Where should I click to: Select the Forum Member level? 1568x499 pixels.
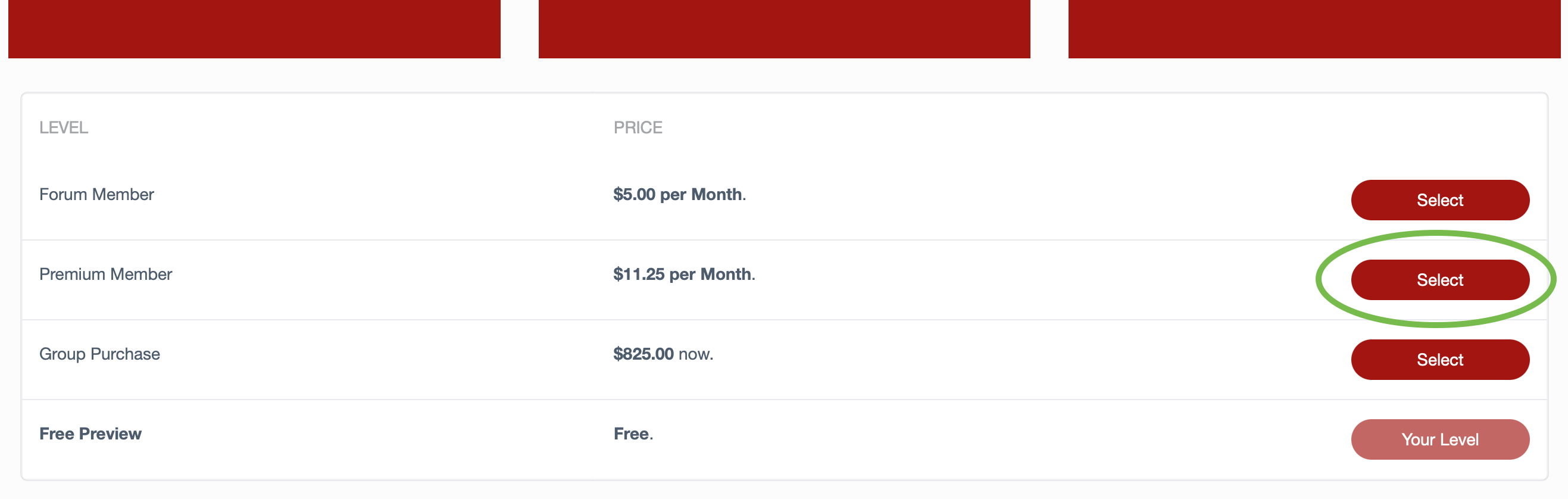tap(1439, 199)
